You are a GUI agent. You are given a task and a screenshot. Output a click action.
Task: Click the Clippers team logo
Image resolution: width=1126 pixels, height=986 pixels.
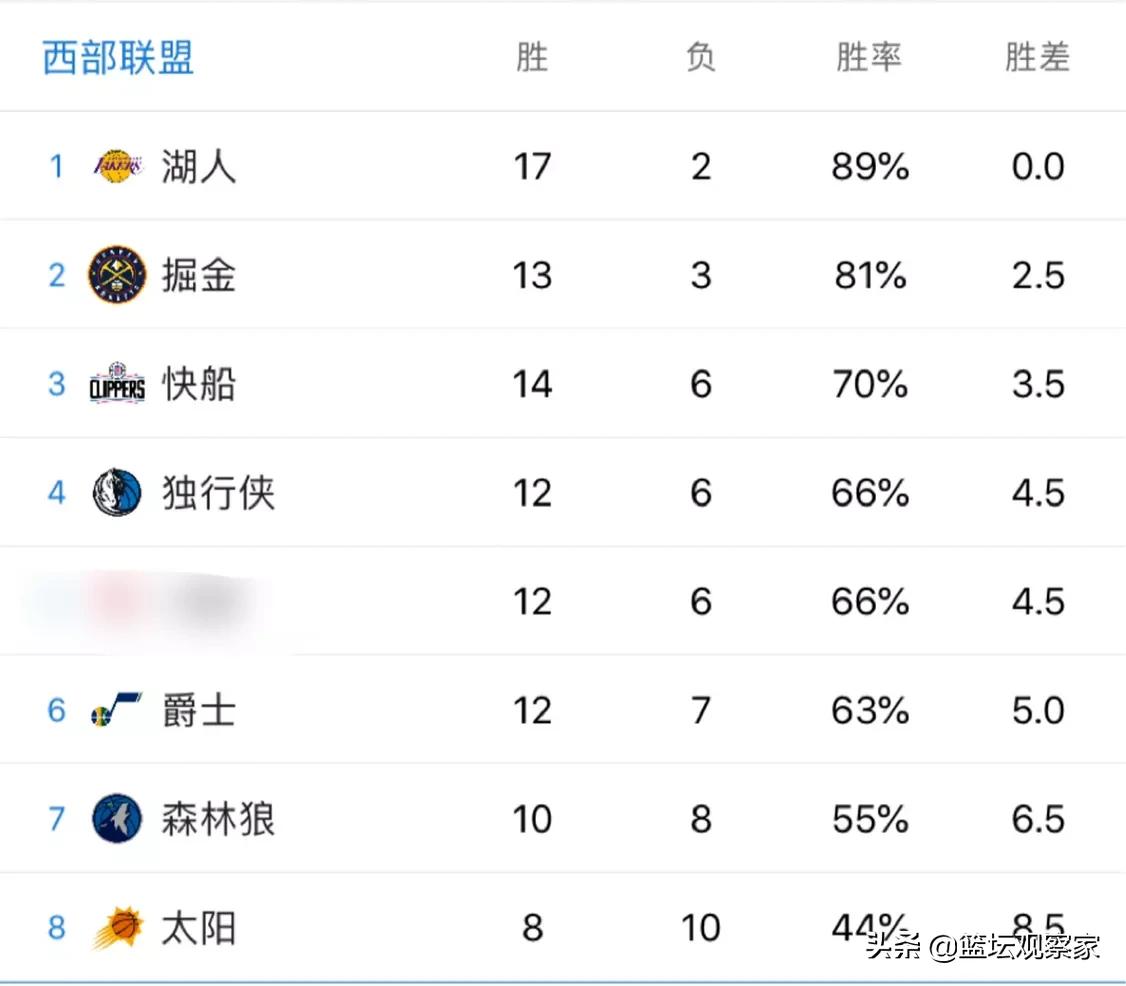pyautogui.click(x=117, y=384)
